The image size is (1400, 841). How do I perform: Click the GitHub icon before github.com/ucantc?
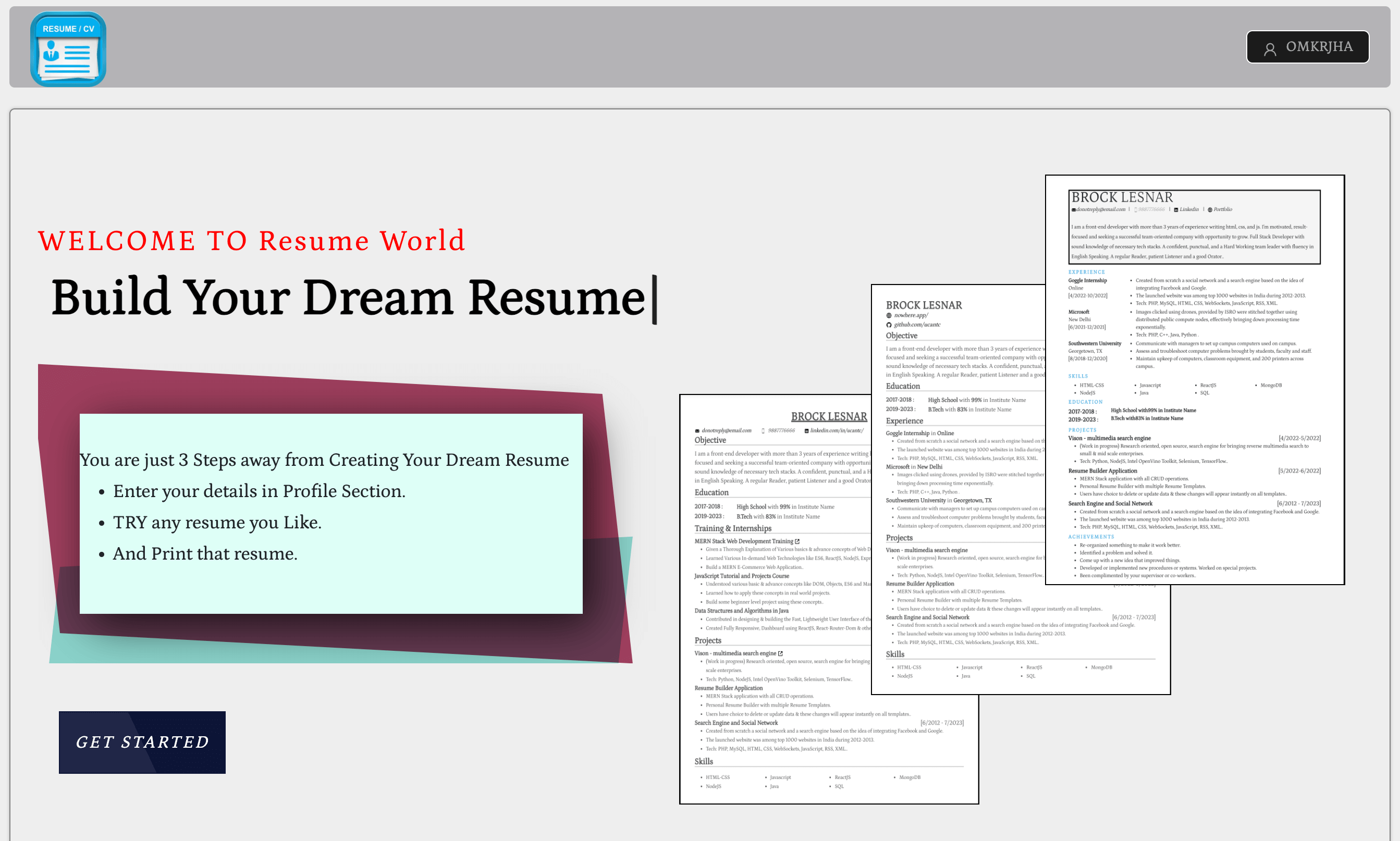889,325
